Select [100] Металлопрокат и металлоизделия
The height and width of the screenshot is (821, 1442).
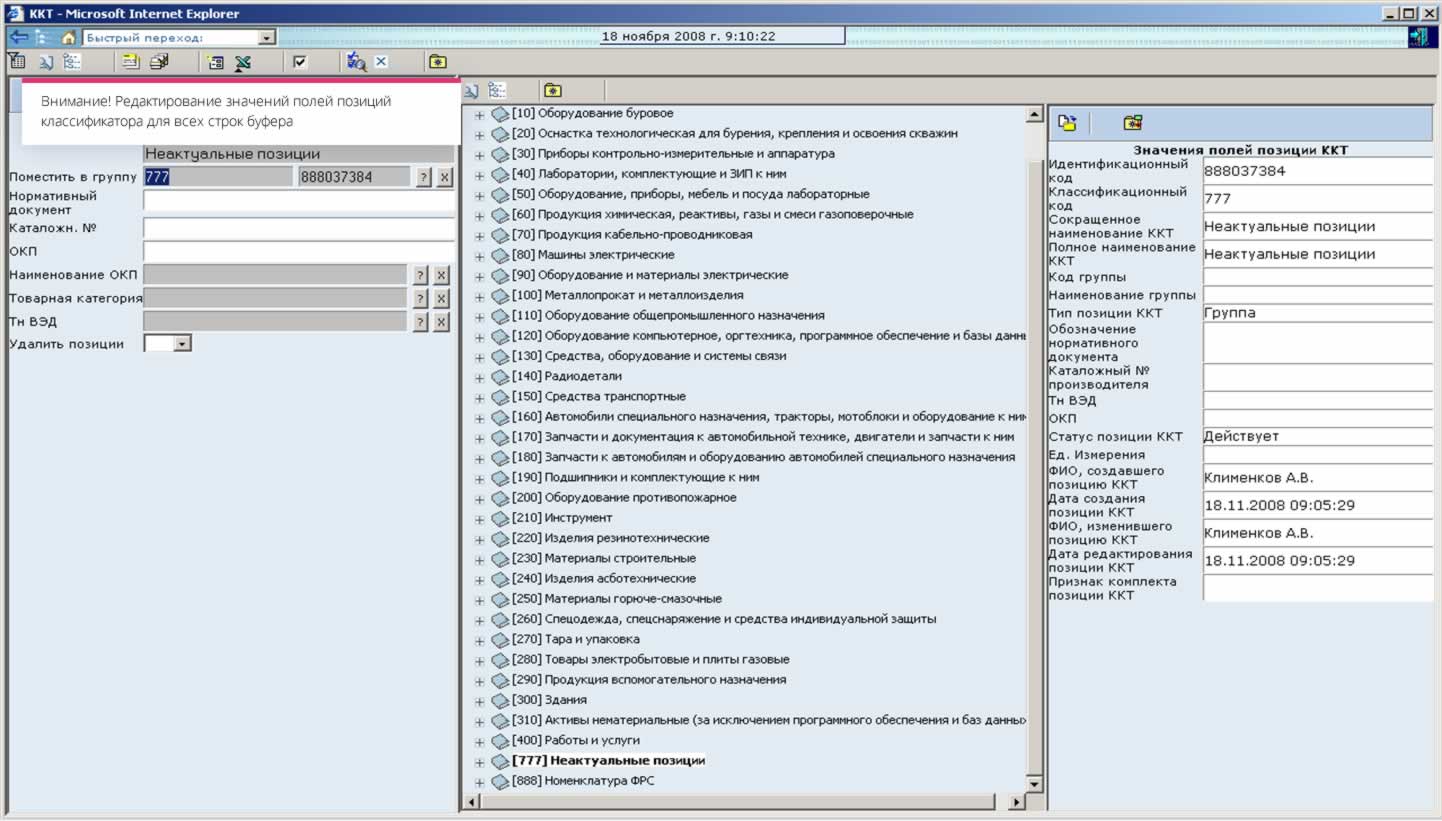click(627, 295)
